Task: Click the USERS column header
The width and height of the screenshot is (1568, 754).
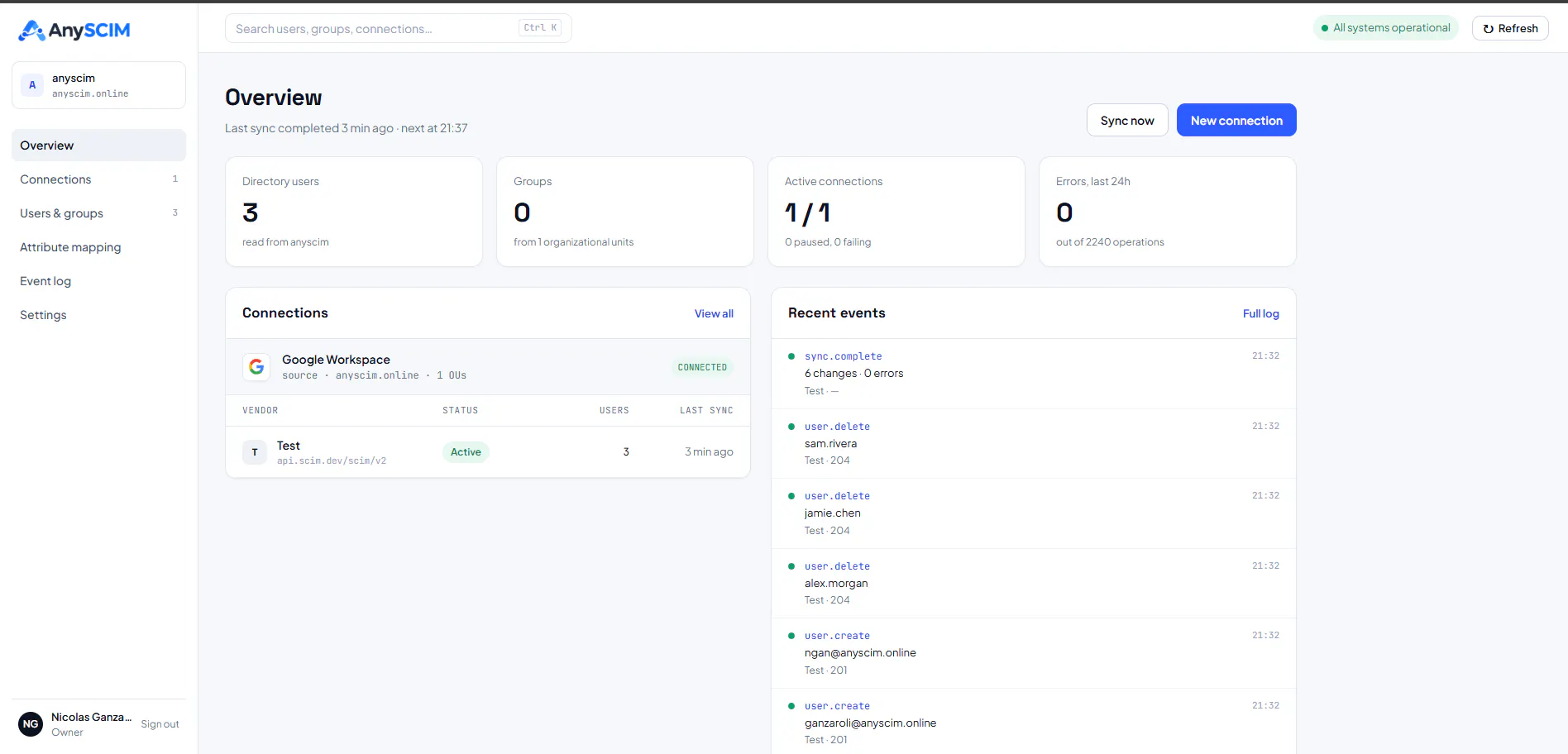Action: tap(614, 411)
